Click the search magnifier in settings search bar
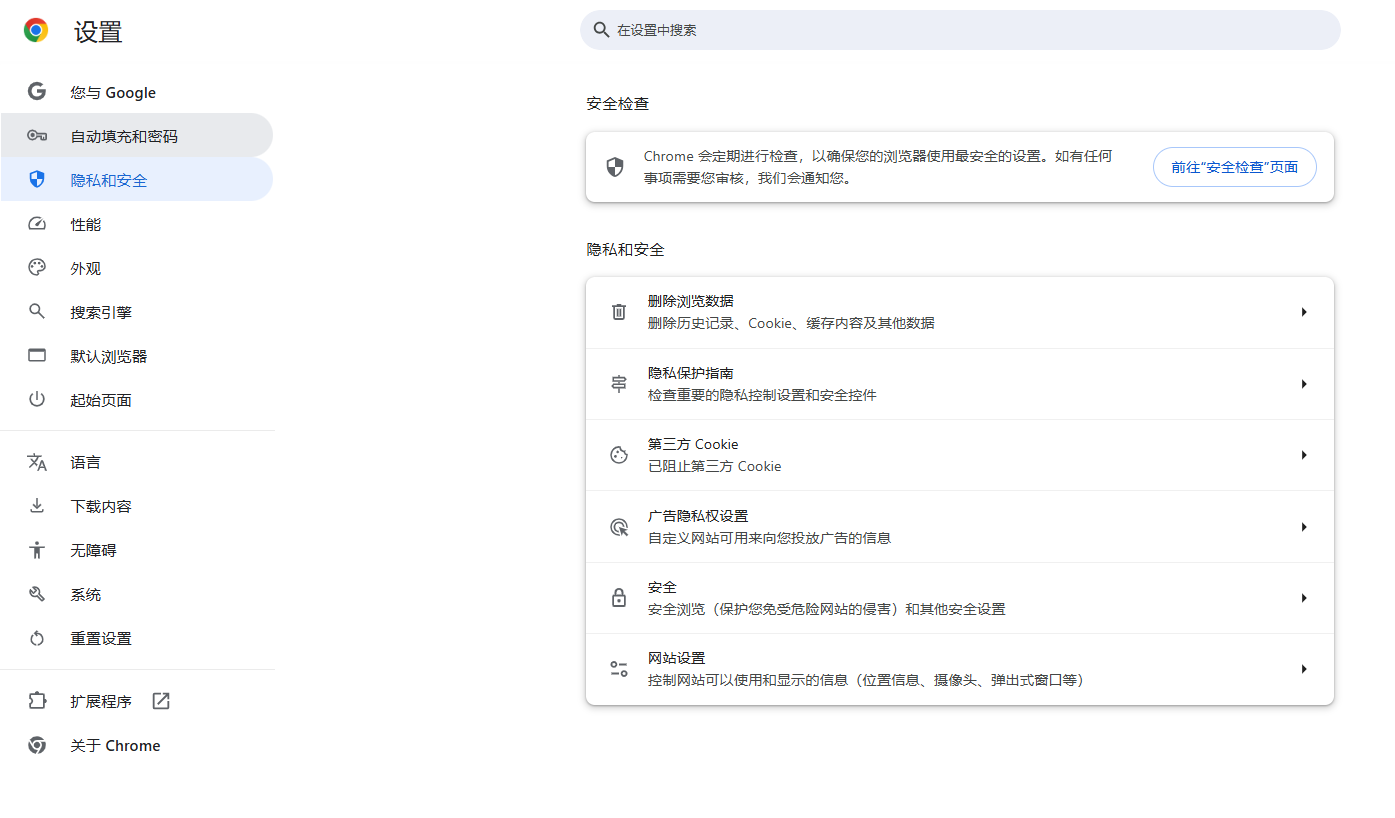This screenshot has height=818, width=1395. 601,30
